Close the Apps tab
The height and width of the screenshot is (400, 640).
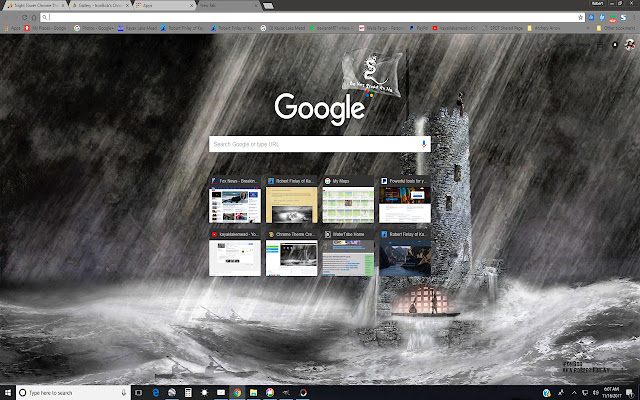[x=191, y=5]
